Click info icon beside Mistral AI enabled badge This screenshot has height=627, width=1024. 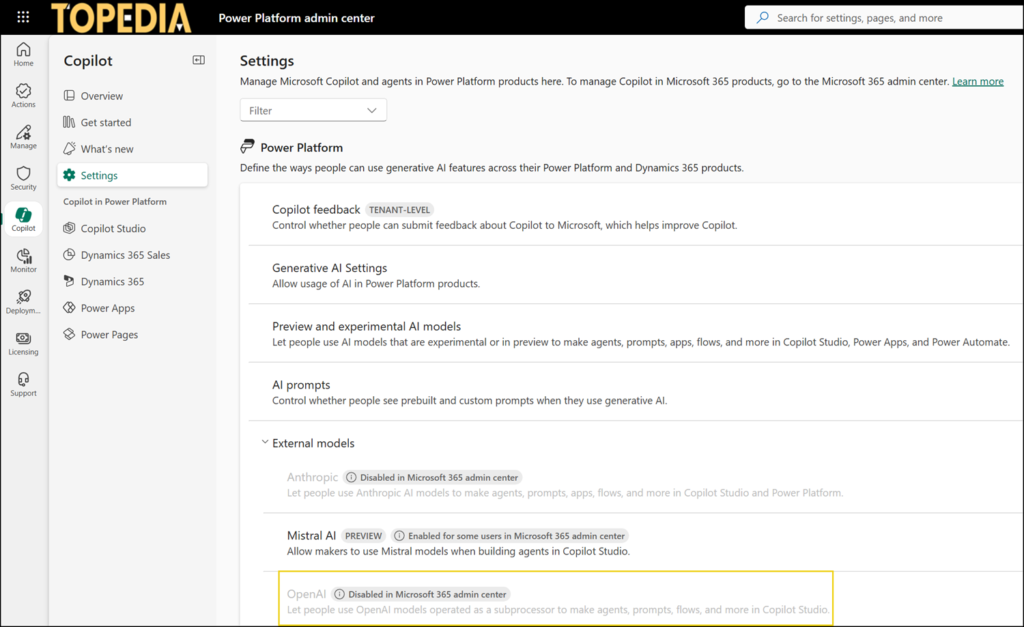(x=399, y=536)
